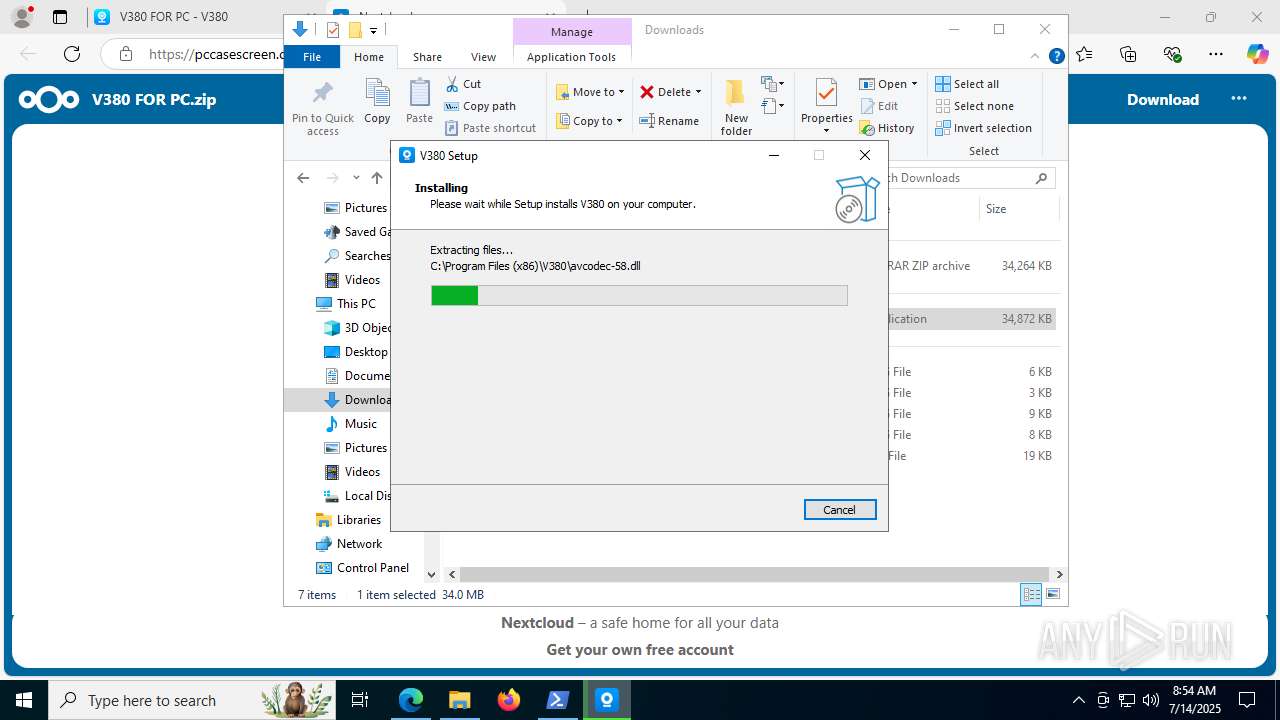Open recent locations dropdown in Explorer
The height and width of the screenshot is (720, 1280).
[x=356, y=178]
